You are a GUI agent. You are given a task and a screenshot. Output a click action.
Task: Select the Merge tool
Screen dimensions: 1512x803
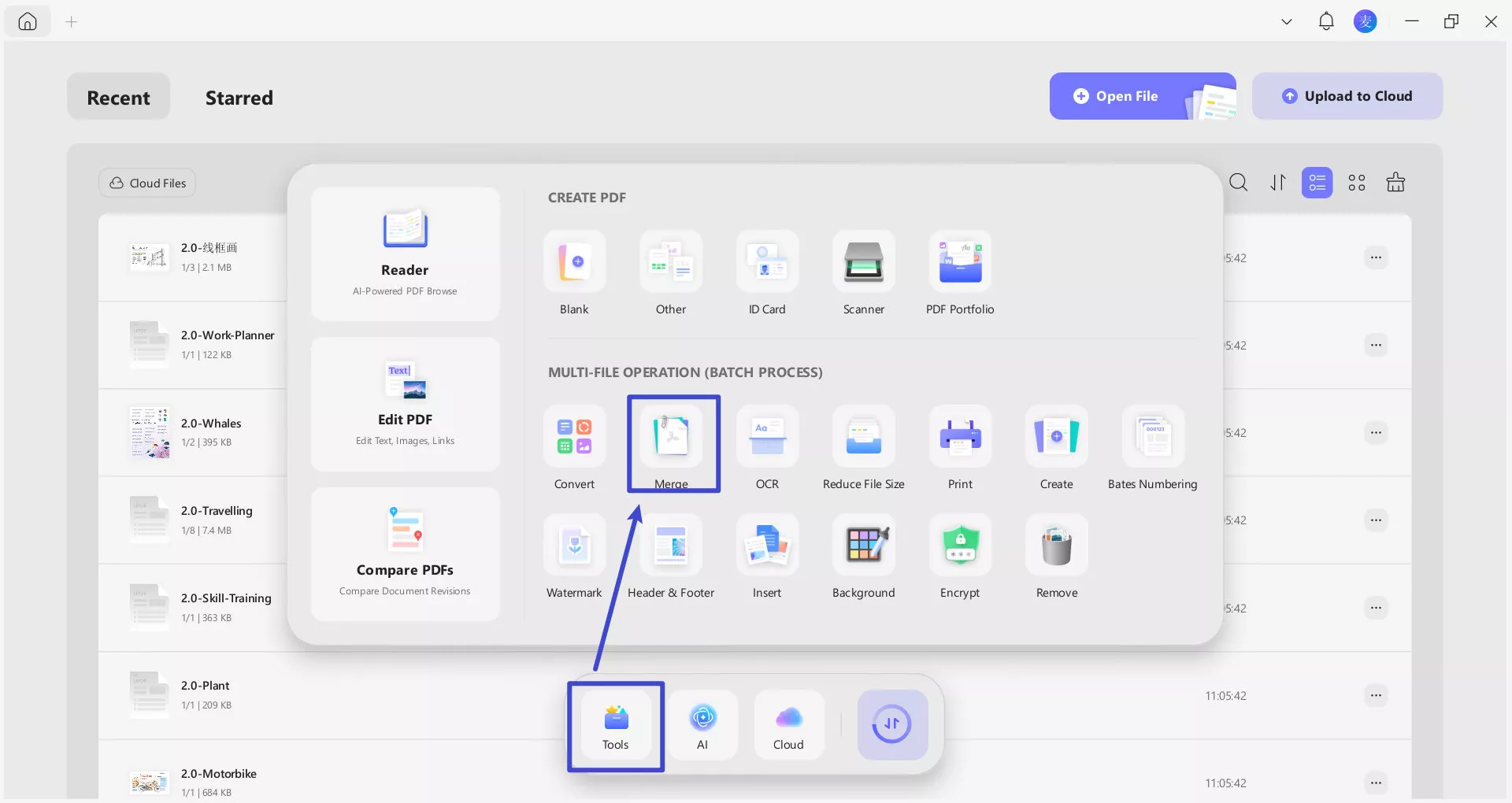[x=673, y=444]
